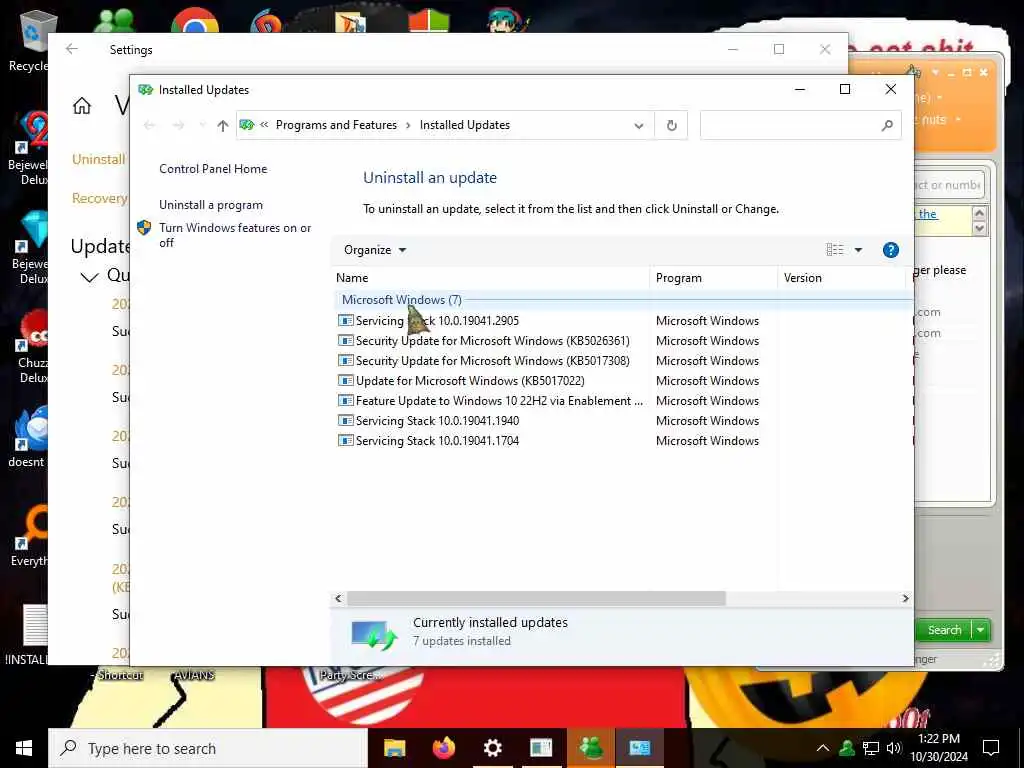Screen dimensions: 1024x768
Task: Open Settings gear on taskbar
Action: tap(492, 748)
